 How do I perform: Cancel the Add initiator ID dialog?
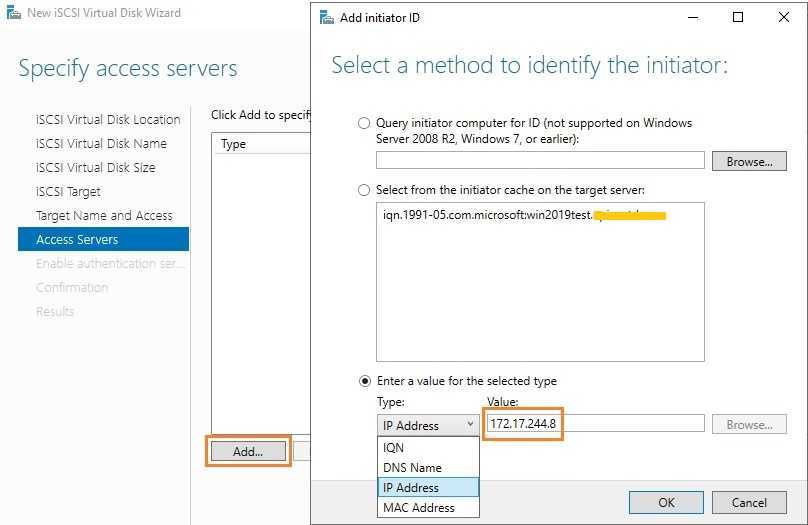[749, 502]
